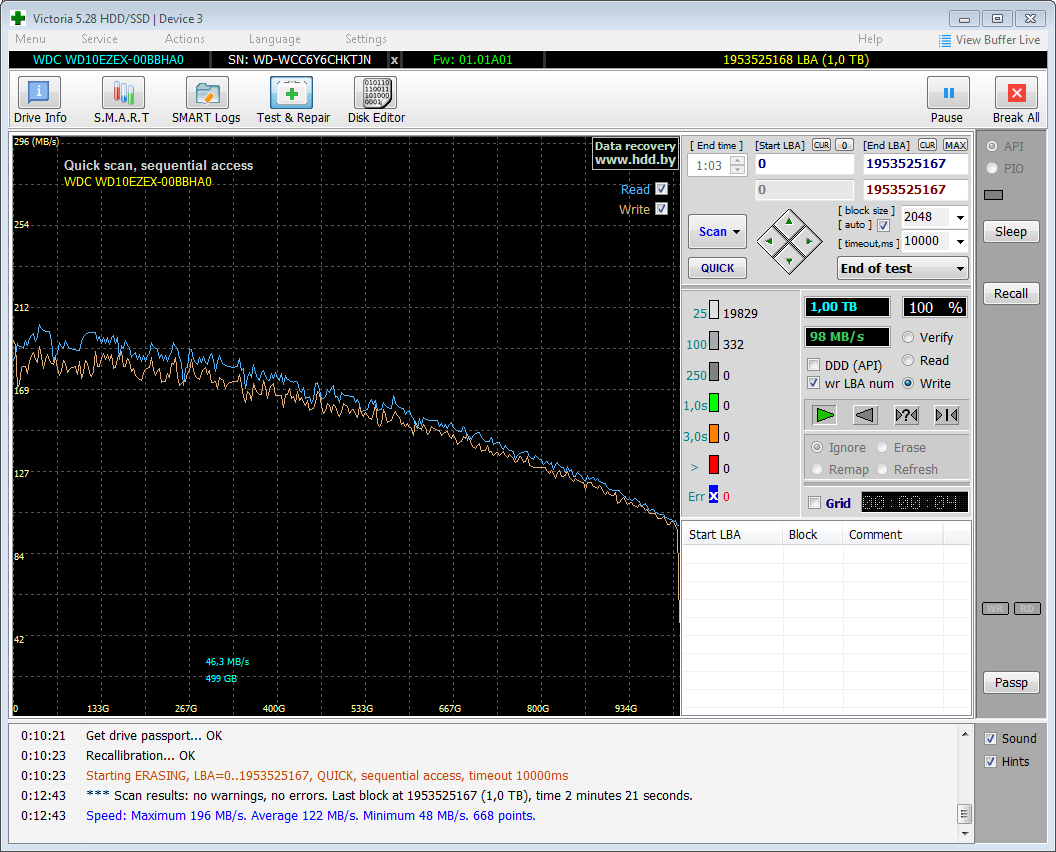Open the Service menu

[x=99, y=39]
